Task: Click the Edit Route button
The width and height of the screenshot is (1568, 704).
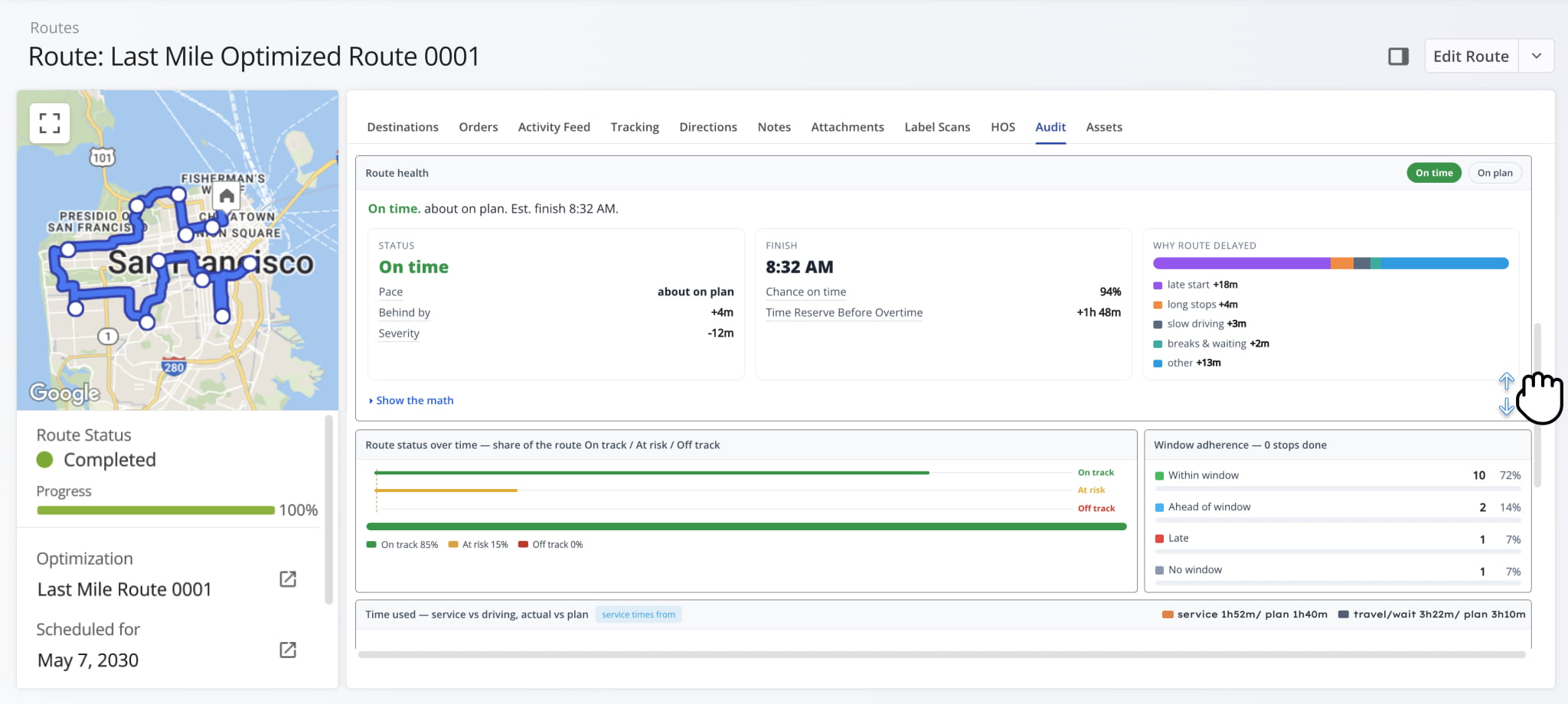Action: 1471,56
